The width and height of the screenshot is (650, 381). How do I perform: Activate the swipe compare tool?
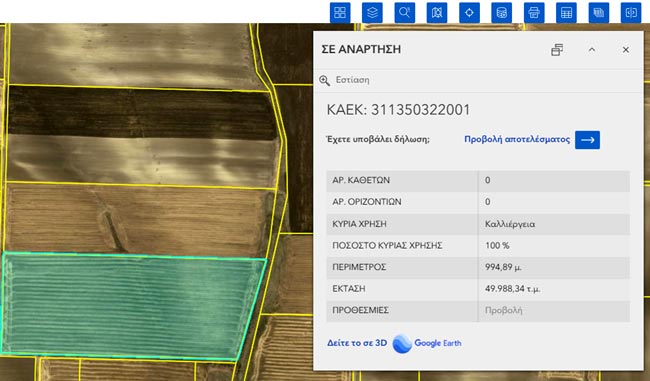coord(631,12)
